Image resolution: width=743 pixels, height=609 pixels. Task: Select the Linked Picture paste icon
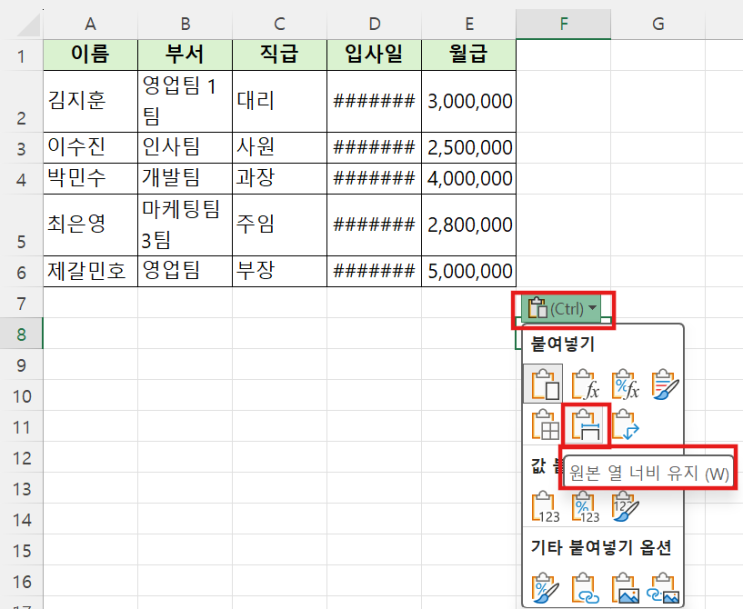click(665, 588)
